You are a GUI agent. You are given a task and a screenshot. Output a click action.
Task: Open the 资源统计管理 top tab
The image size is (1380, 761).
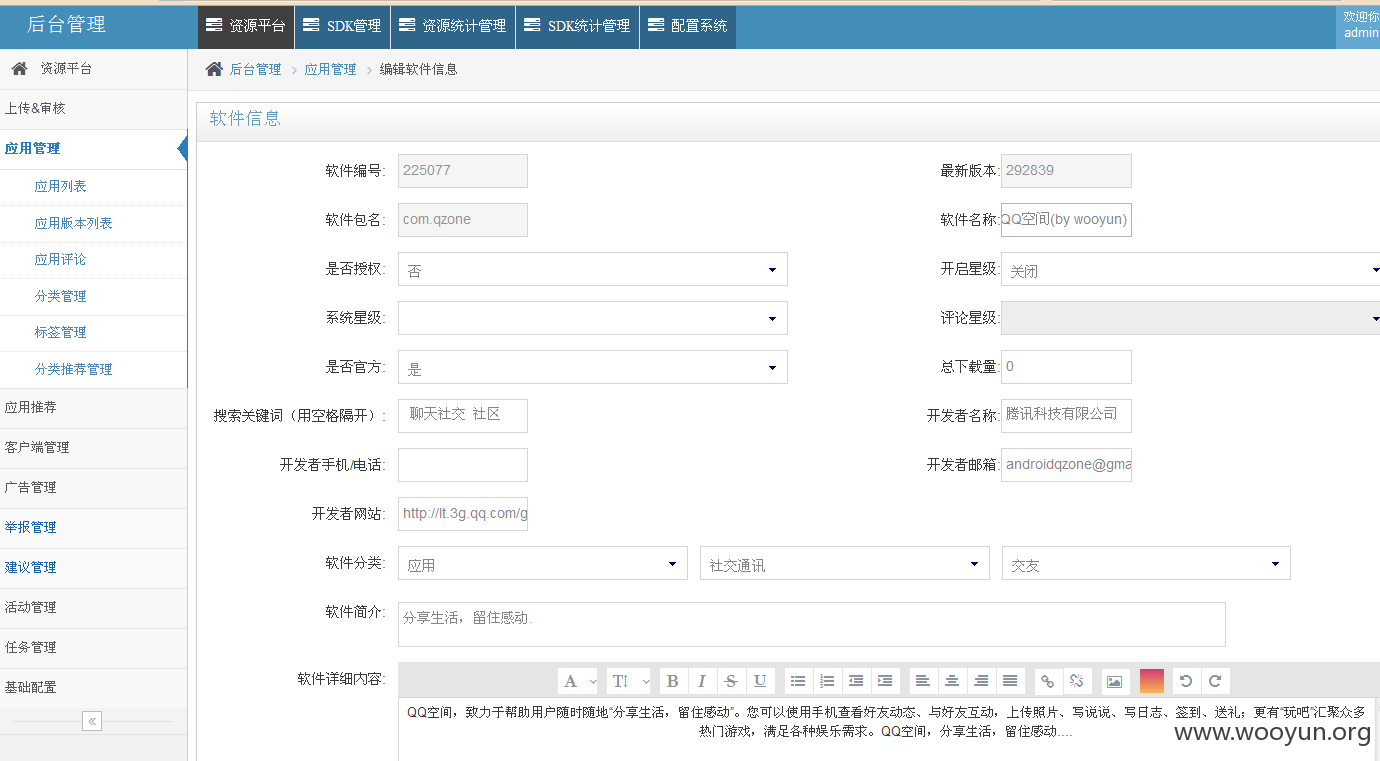pyautogui.click(x=453, y=25)
